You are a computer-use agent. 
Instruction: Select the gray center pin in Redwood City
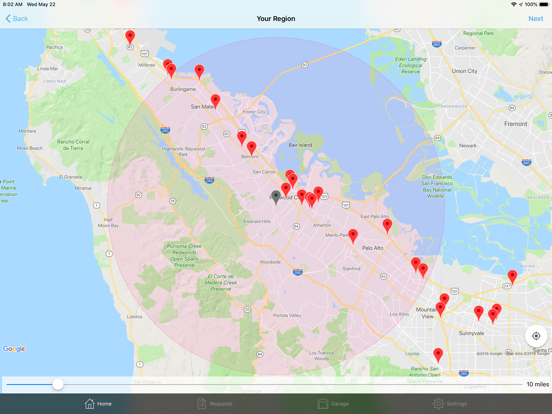pos(276,197)
